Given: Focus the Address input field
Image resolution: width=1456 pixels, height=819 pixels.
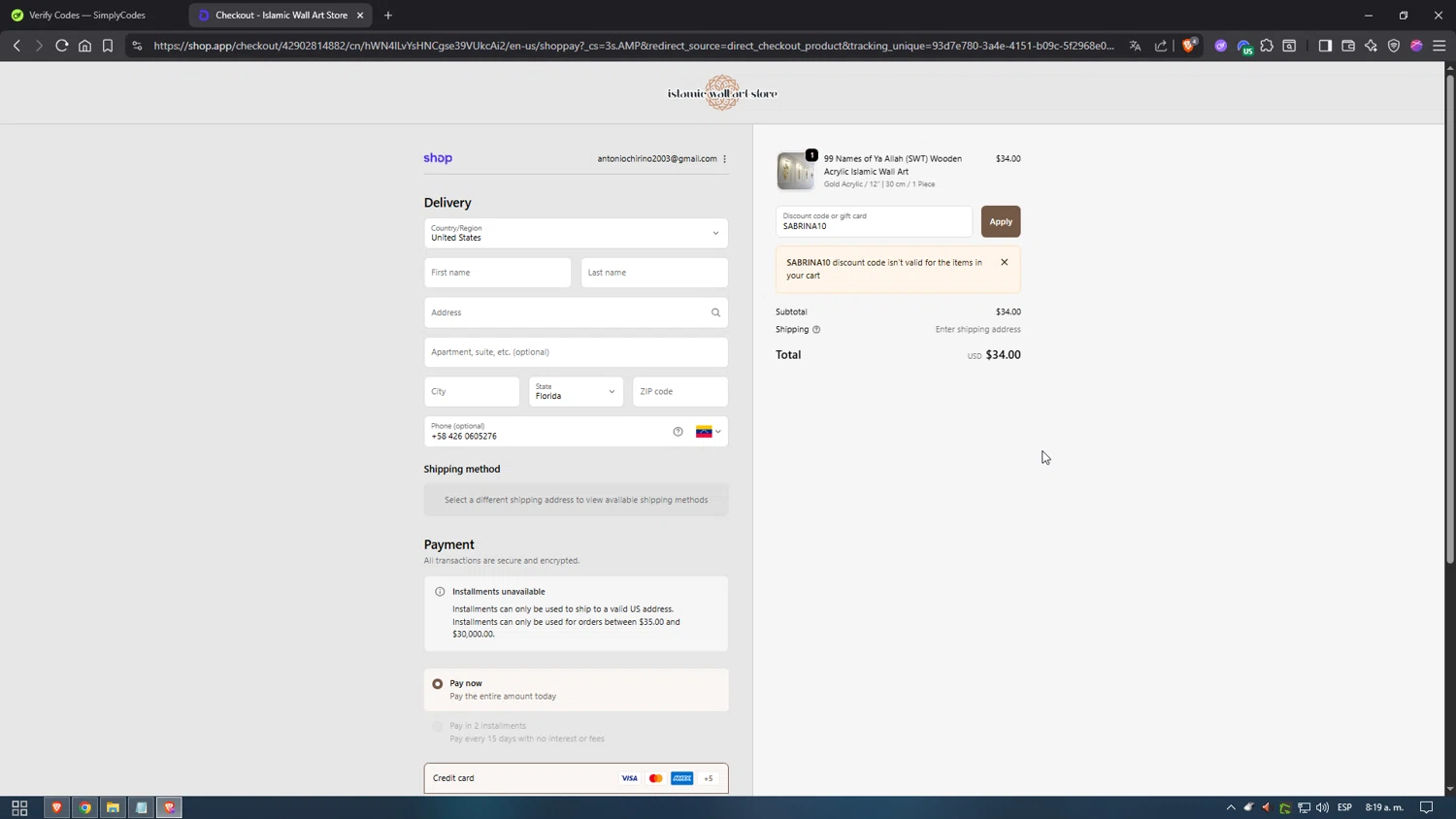Looking at the screenshot, I should [576, 312].
